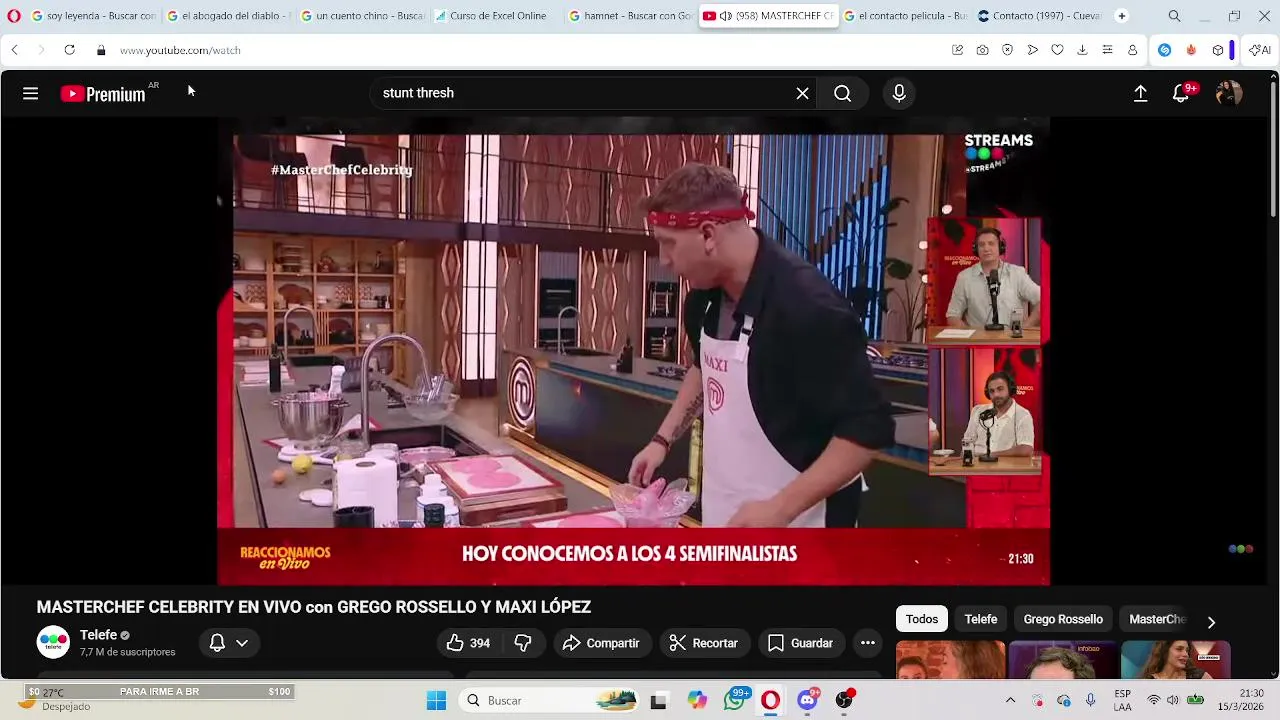Open the taskbar volume speaker icon

click(1174, 700)
